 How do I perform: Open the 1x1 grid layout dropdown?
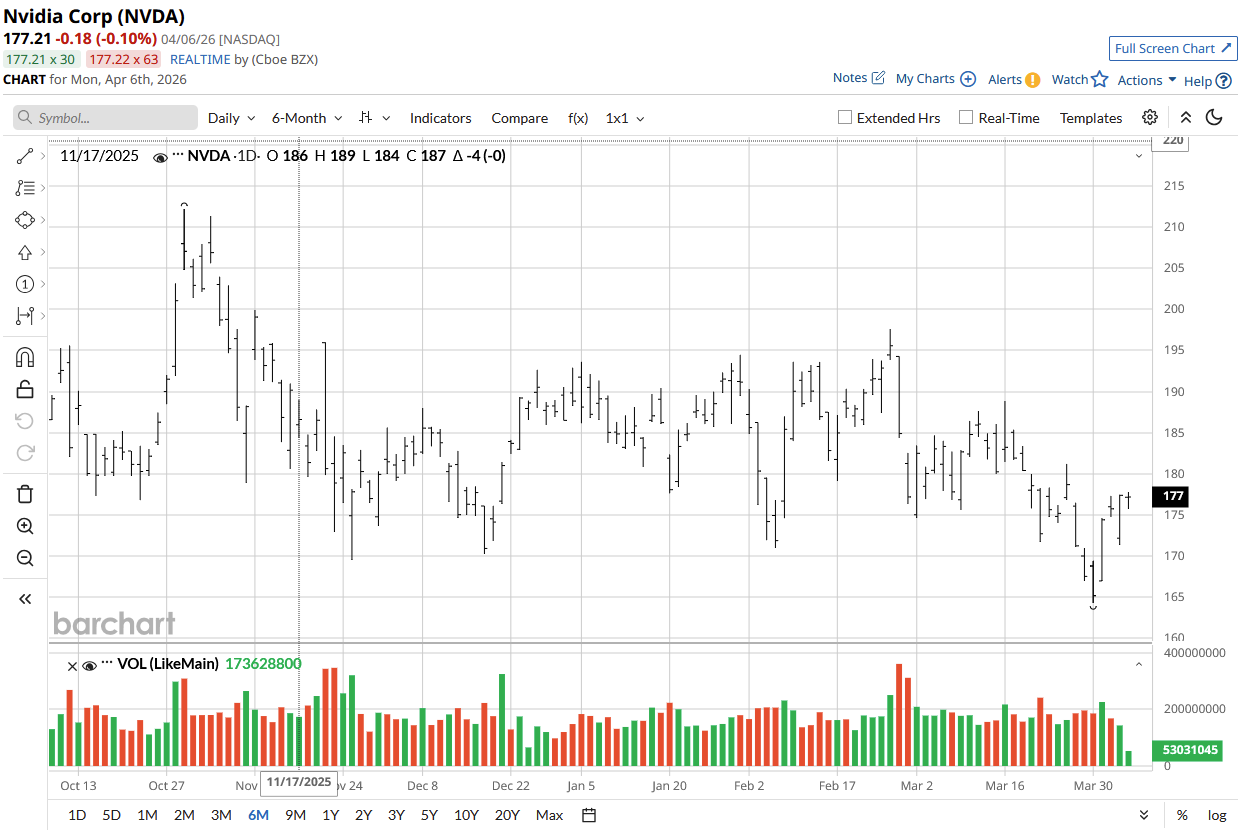pos(625,117)
